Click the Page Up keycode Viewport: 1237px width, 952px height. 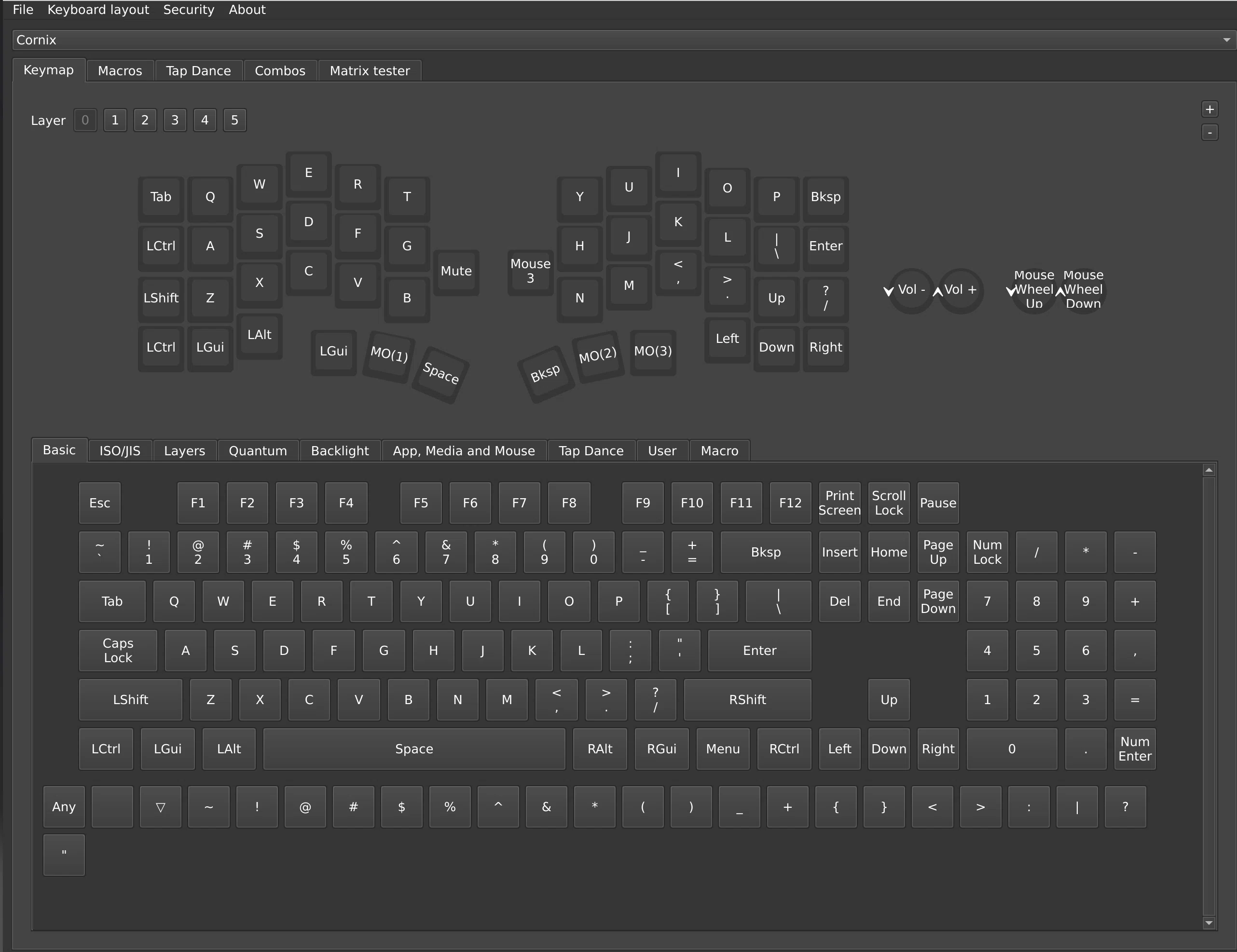(938, 552)
